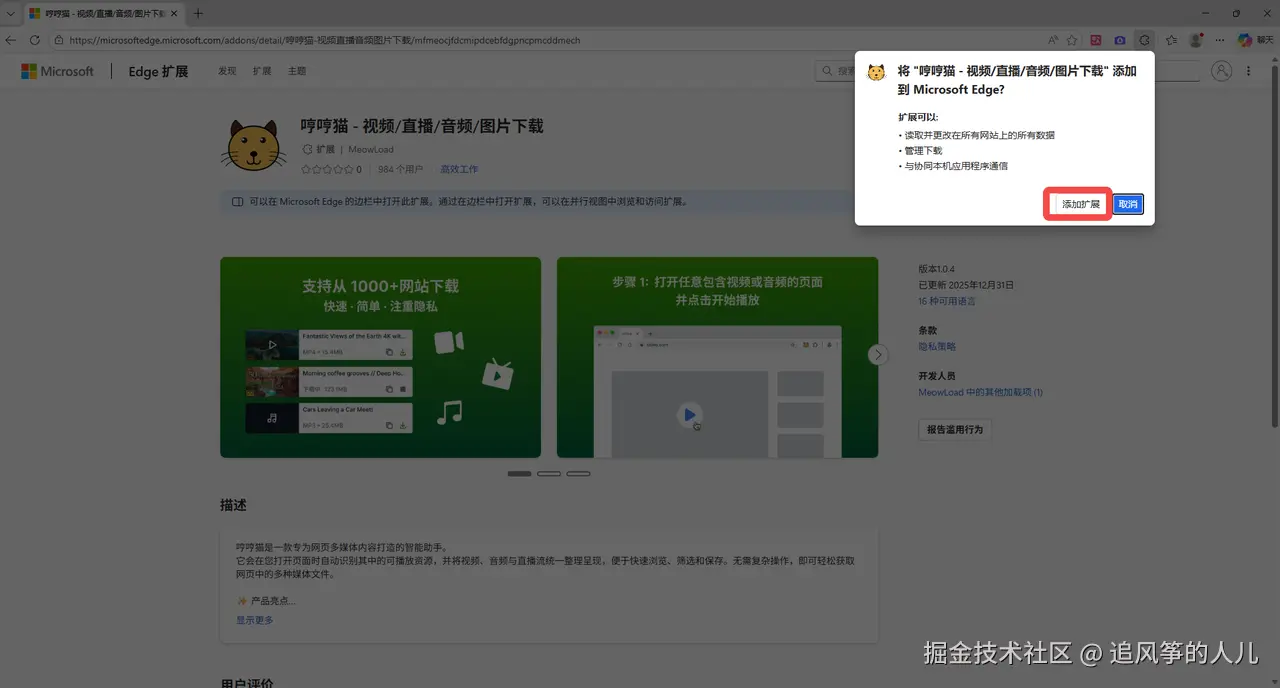Select the first carousel page indicator
Screen dimensions: 1280x688
519,473
